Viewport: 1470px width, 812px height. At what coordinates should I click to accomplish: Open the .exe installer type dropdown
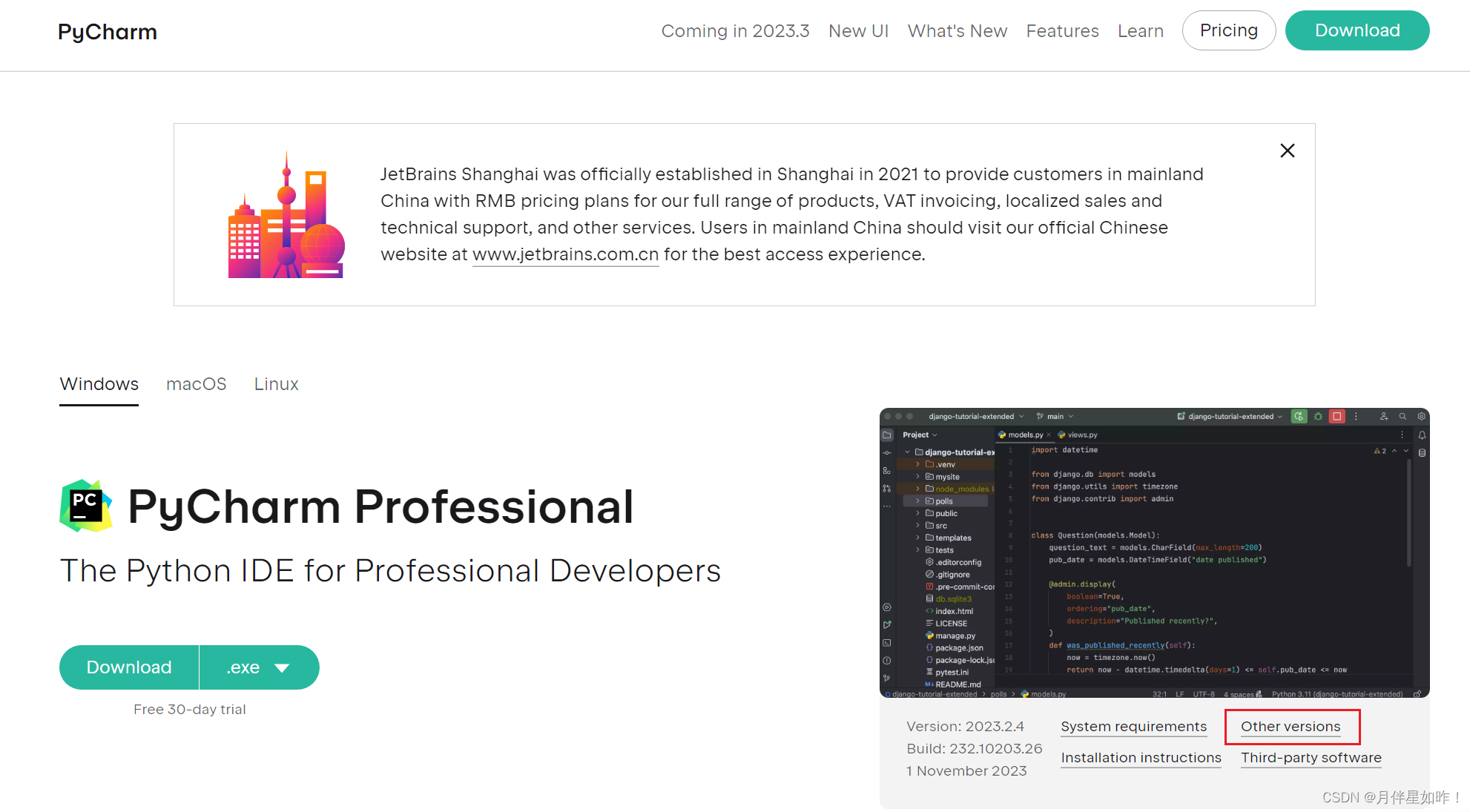pos(260,667)
